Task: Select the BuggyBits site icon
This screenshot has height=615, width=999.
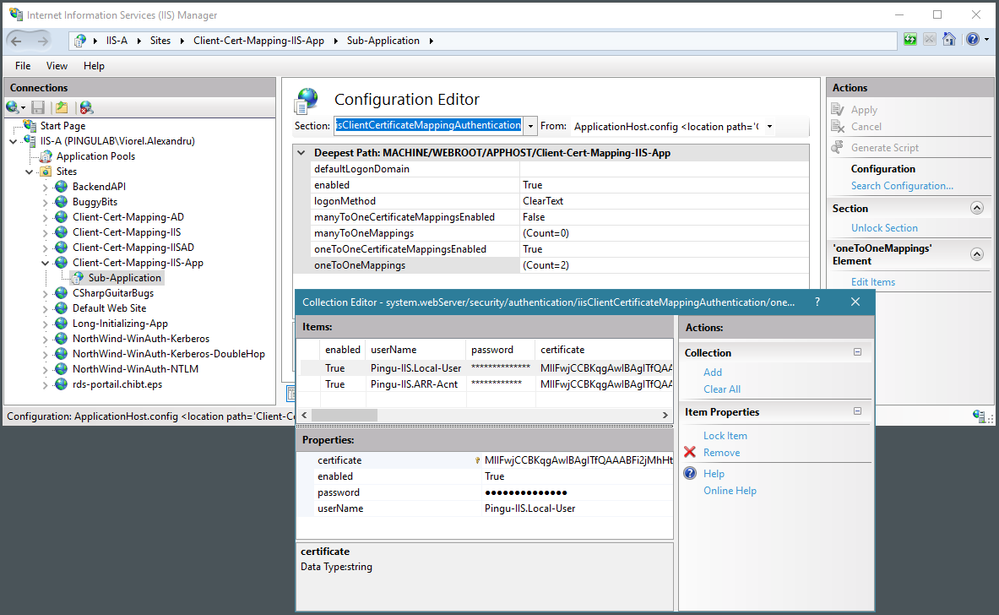Action: coord(61,201)
